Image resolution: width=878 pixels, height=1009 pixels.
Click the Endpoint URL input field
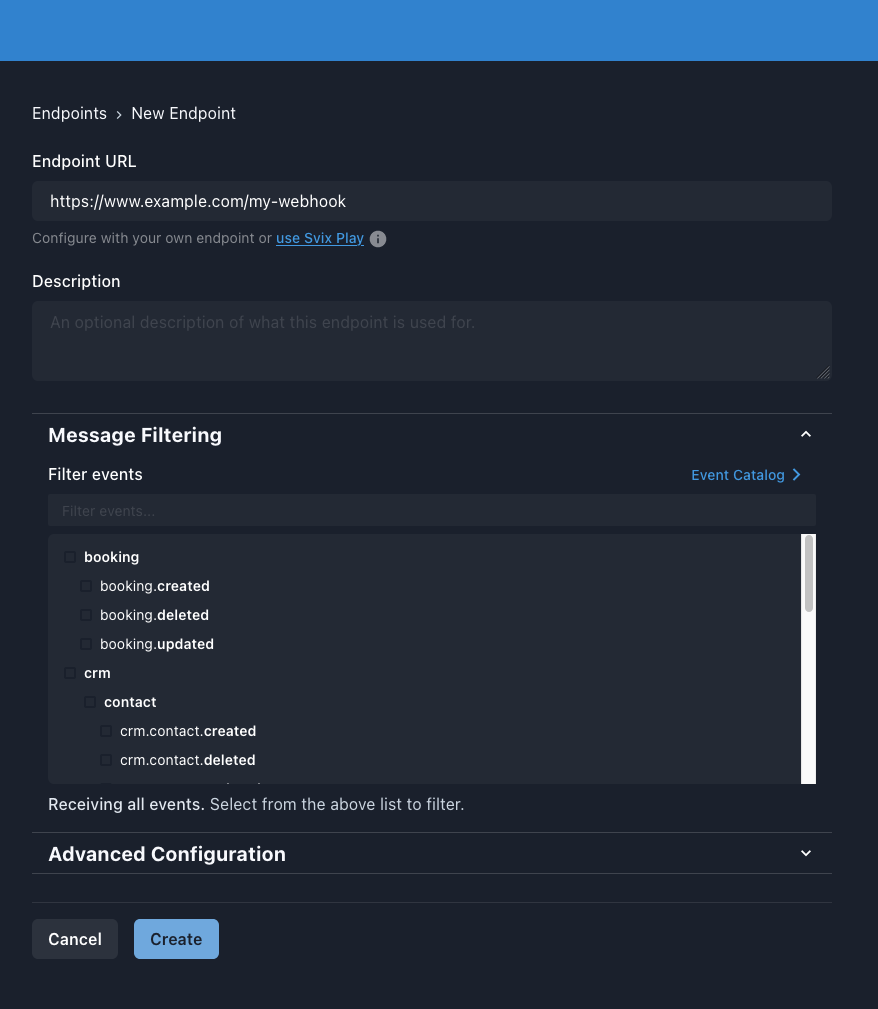(432, 201)
